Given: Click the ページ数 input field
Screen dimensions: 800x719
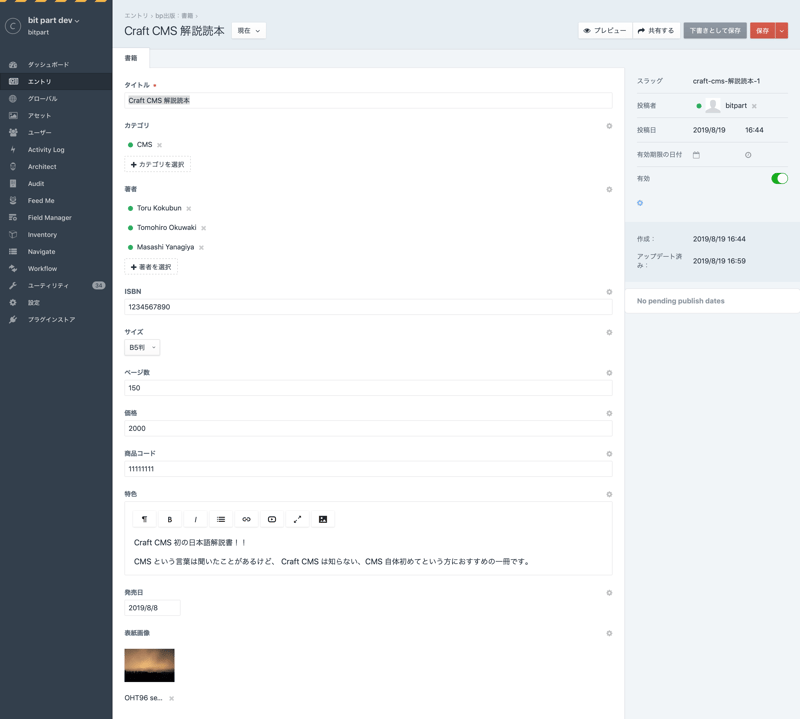Looking at the screenshot, I should coord(368,388).
